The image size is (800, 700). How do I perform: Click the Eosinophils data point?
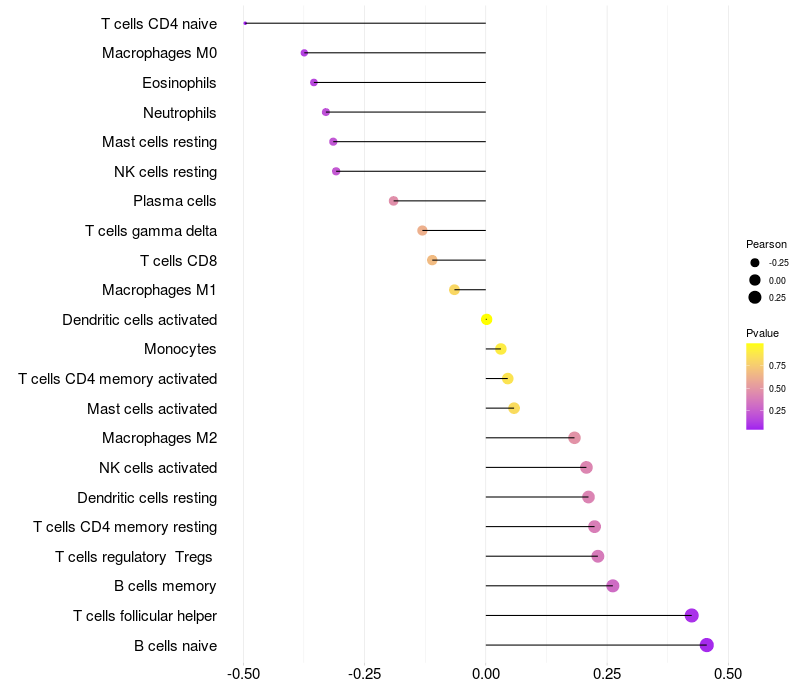pyautogui.click(x=314, y=83)
